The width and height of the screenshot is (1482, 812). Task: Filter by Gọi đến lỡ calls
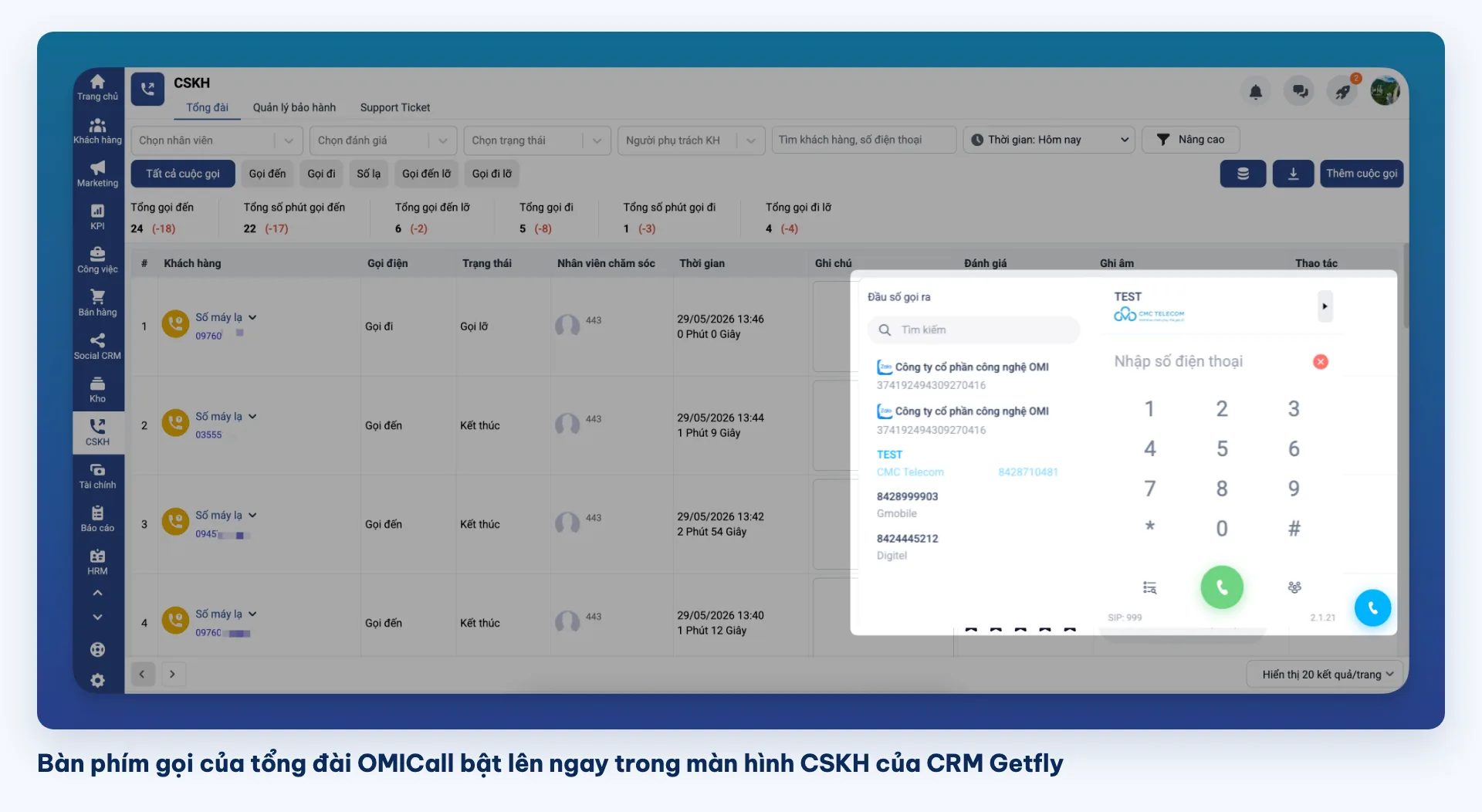click(x=426, y=174)
